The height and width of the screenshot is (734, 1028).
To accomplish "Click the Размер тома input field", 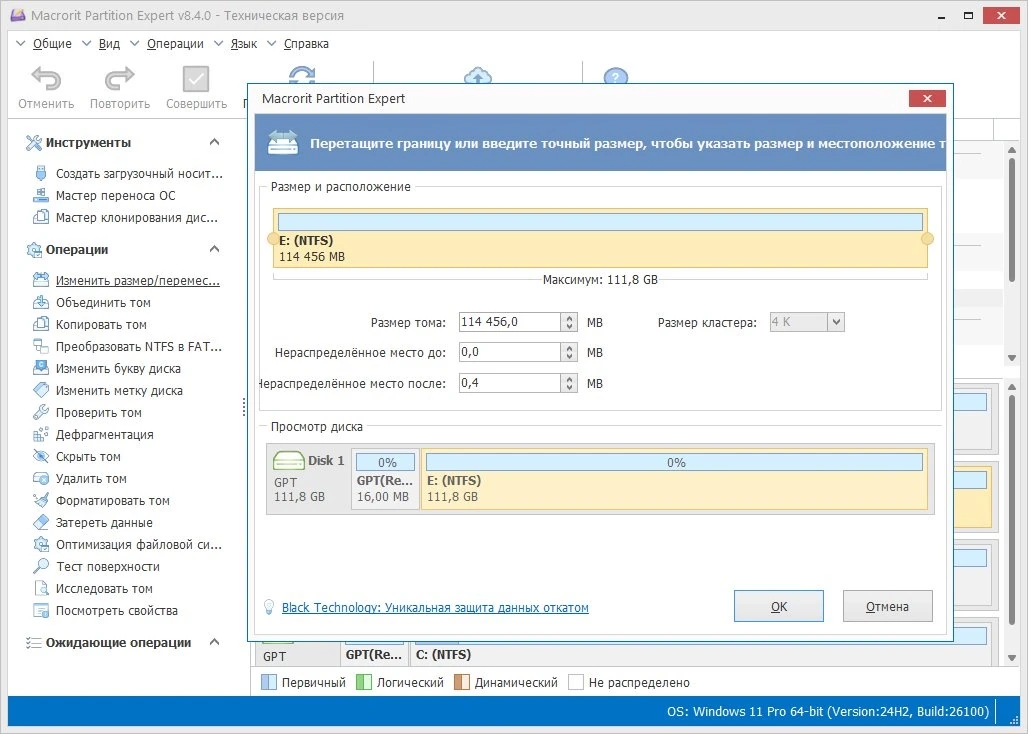I will [x=509, y=322].
